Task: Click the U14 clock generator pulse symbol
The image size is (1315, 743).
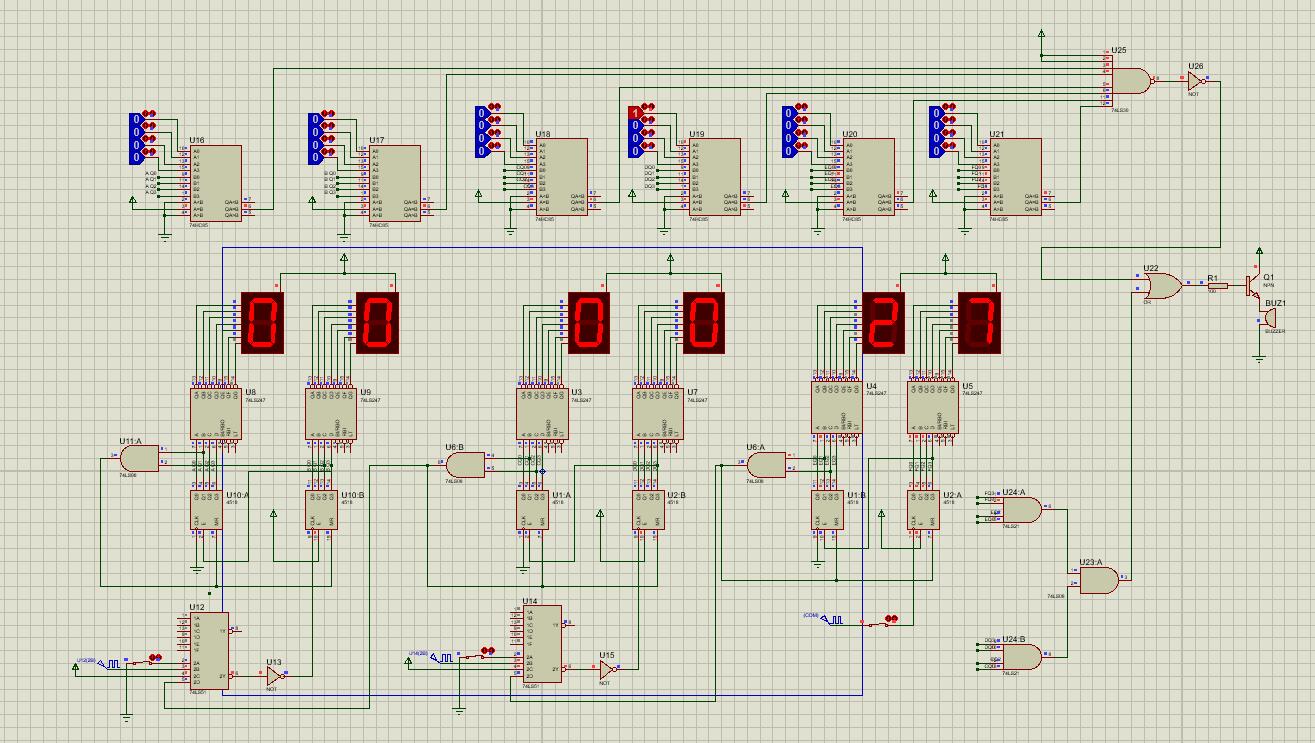Action: coord(441,657)
